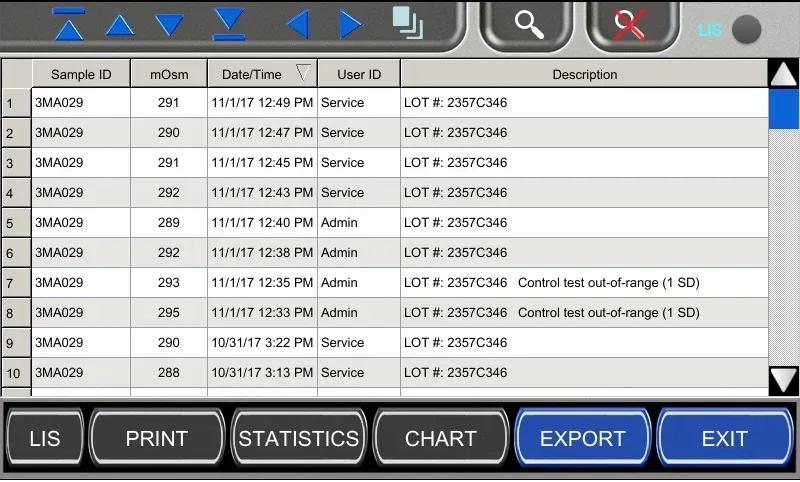Viewport: 800px width, 482px height.
Task: Sort by Date/Time using the triangle arrow
Action: [x=303, y=73]
